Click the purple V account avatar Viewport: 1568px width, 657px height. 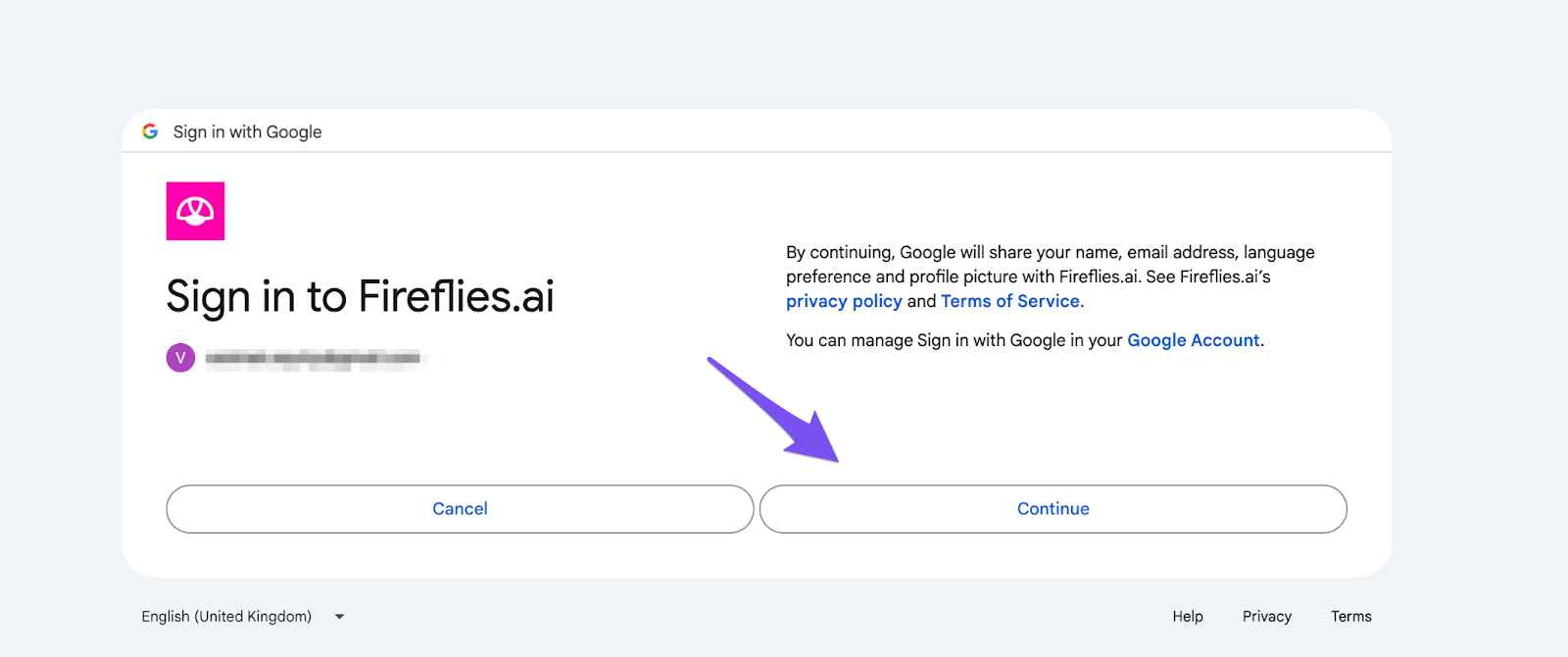(x=180, y=358)
